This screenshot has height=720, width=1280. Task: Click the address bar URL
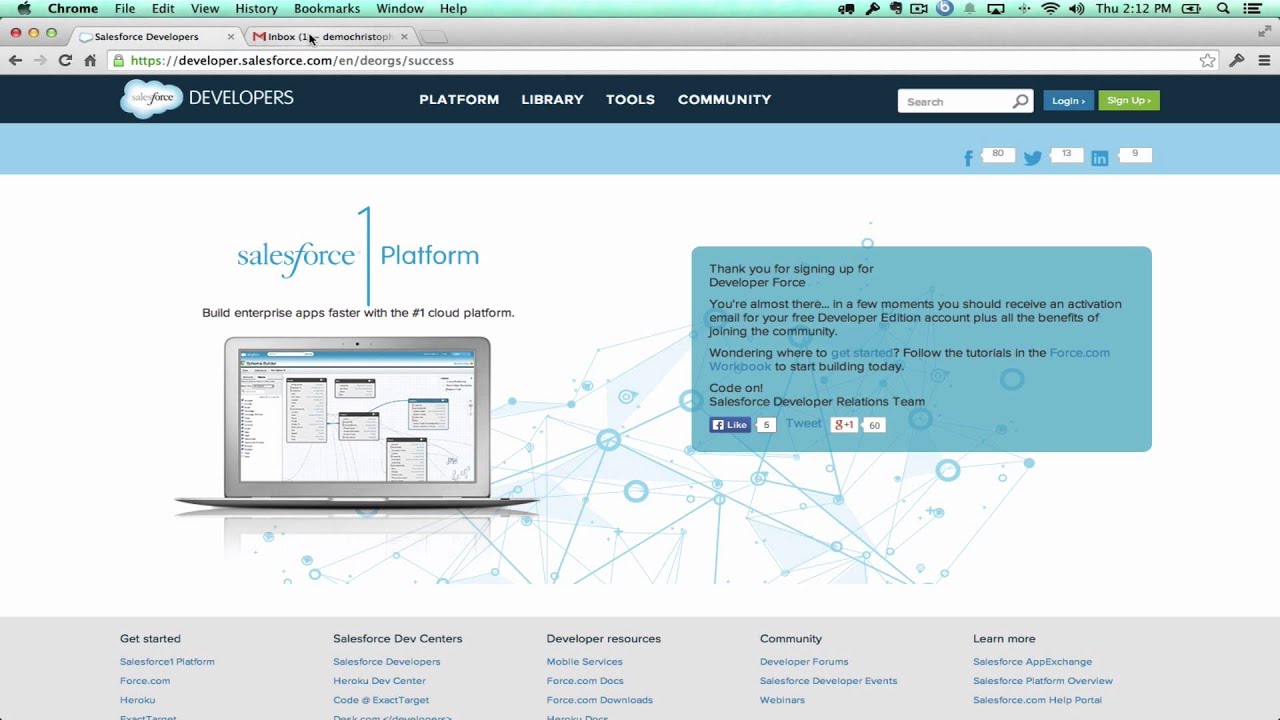click(292, 60)
